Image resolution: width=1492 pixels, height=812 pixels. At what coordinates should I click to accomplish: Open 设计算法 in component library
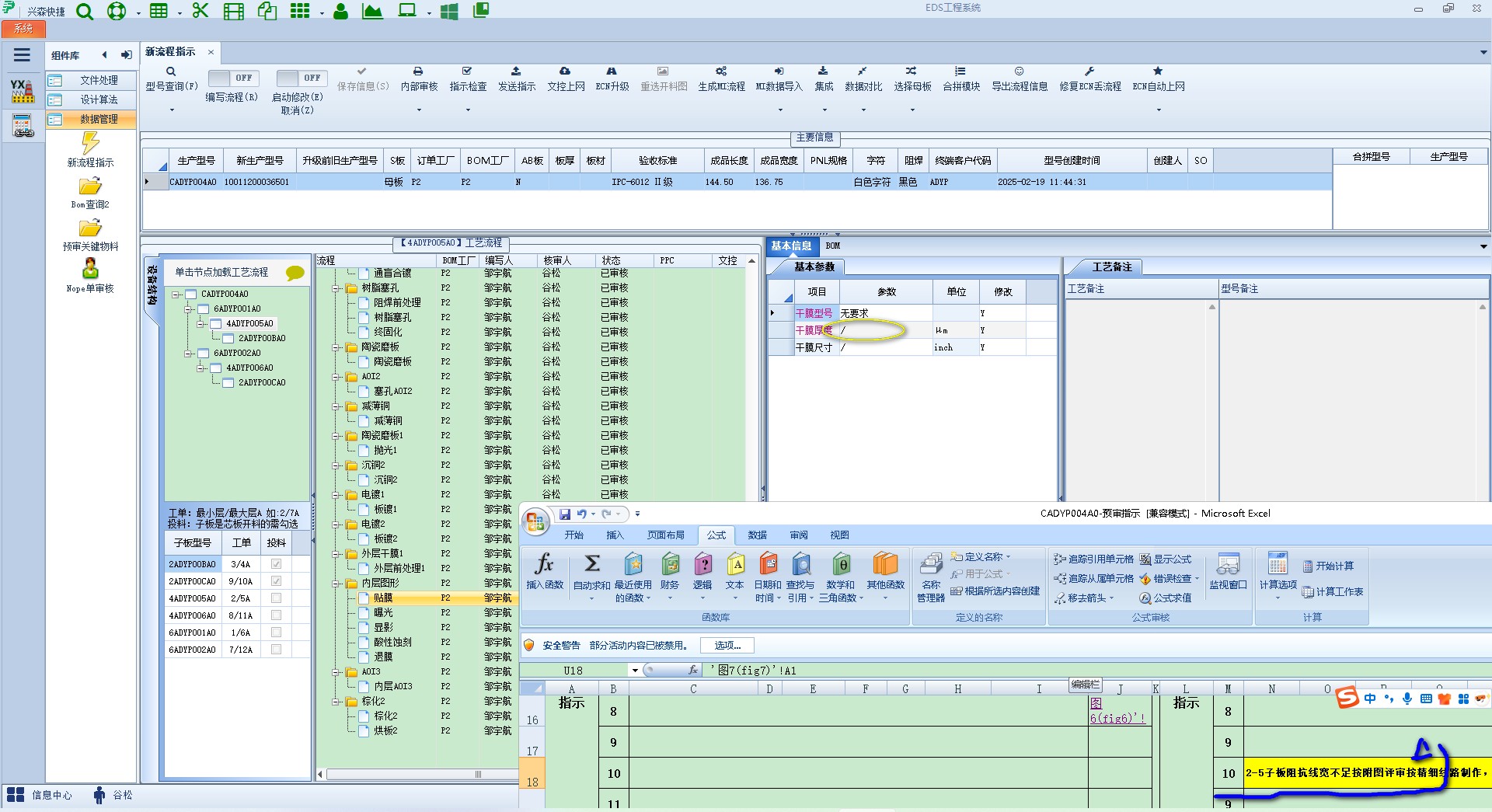click(91, 100)
